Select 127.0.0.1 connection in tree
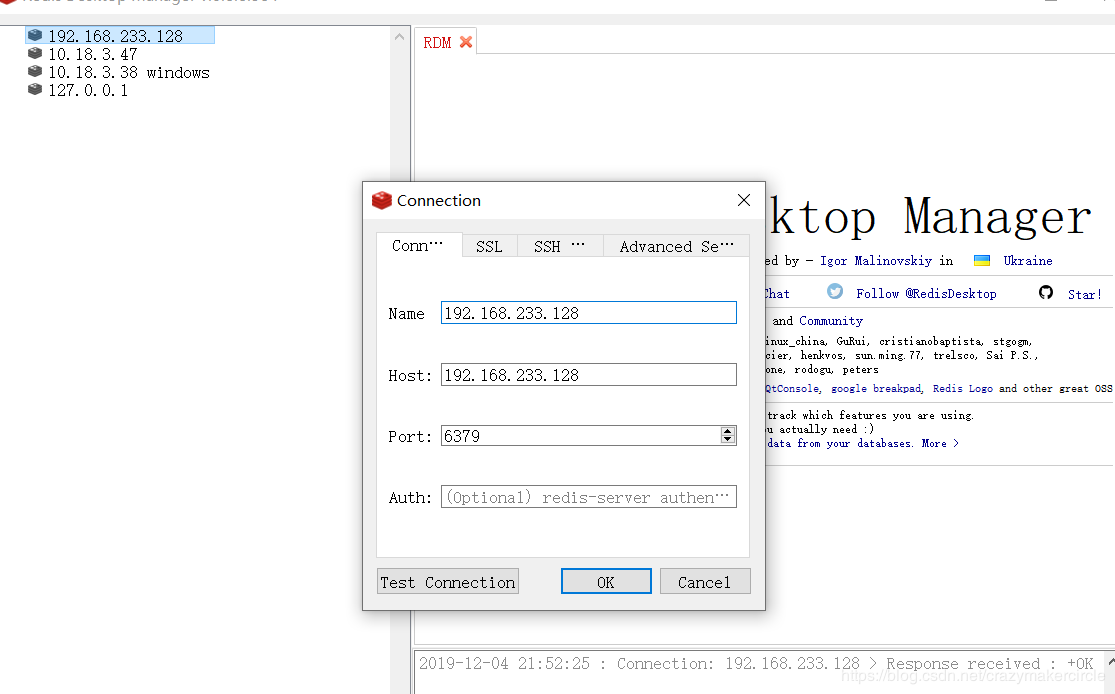 click(88, 90)
